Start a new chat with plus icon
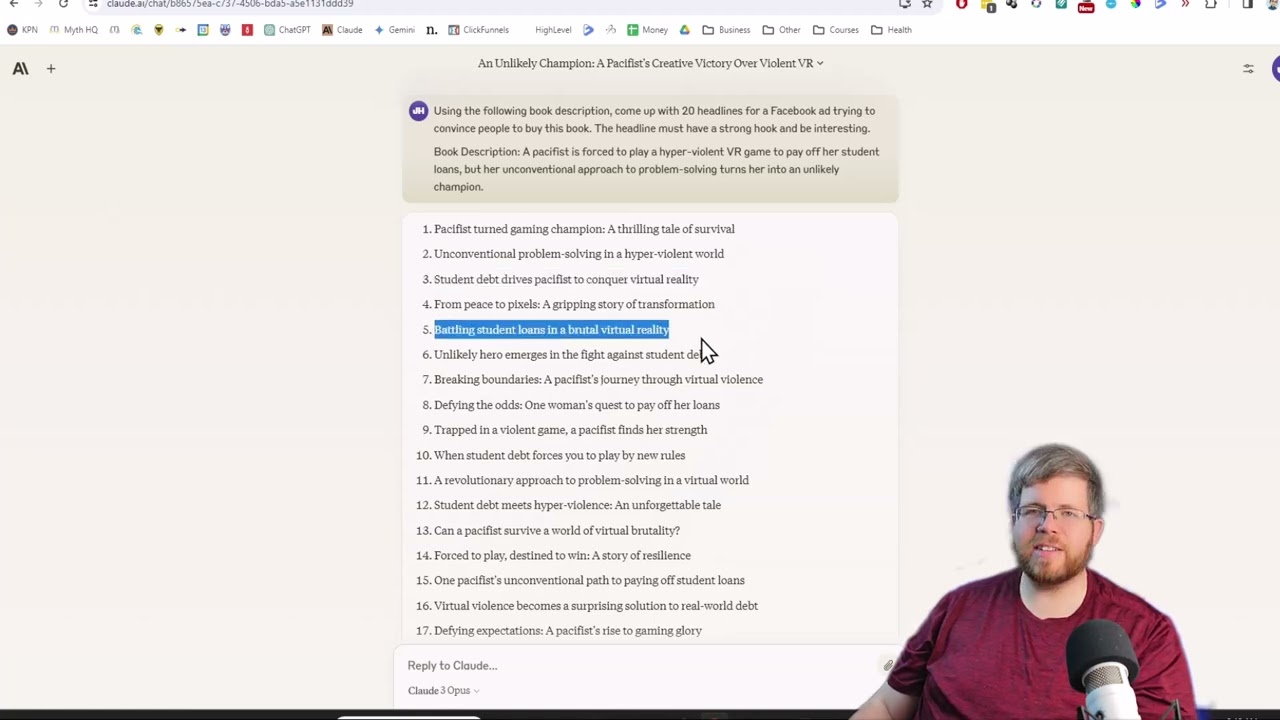This screenshot has height=720, width=1280. click(x=51, y=69)
